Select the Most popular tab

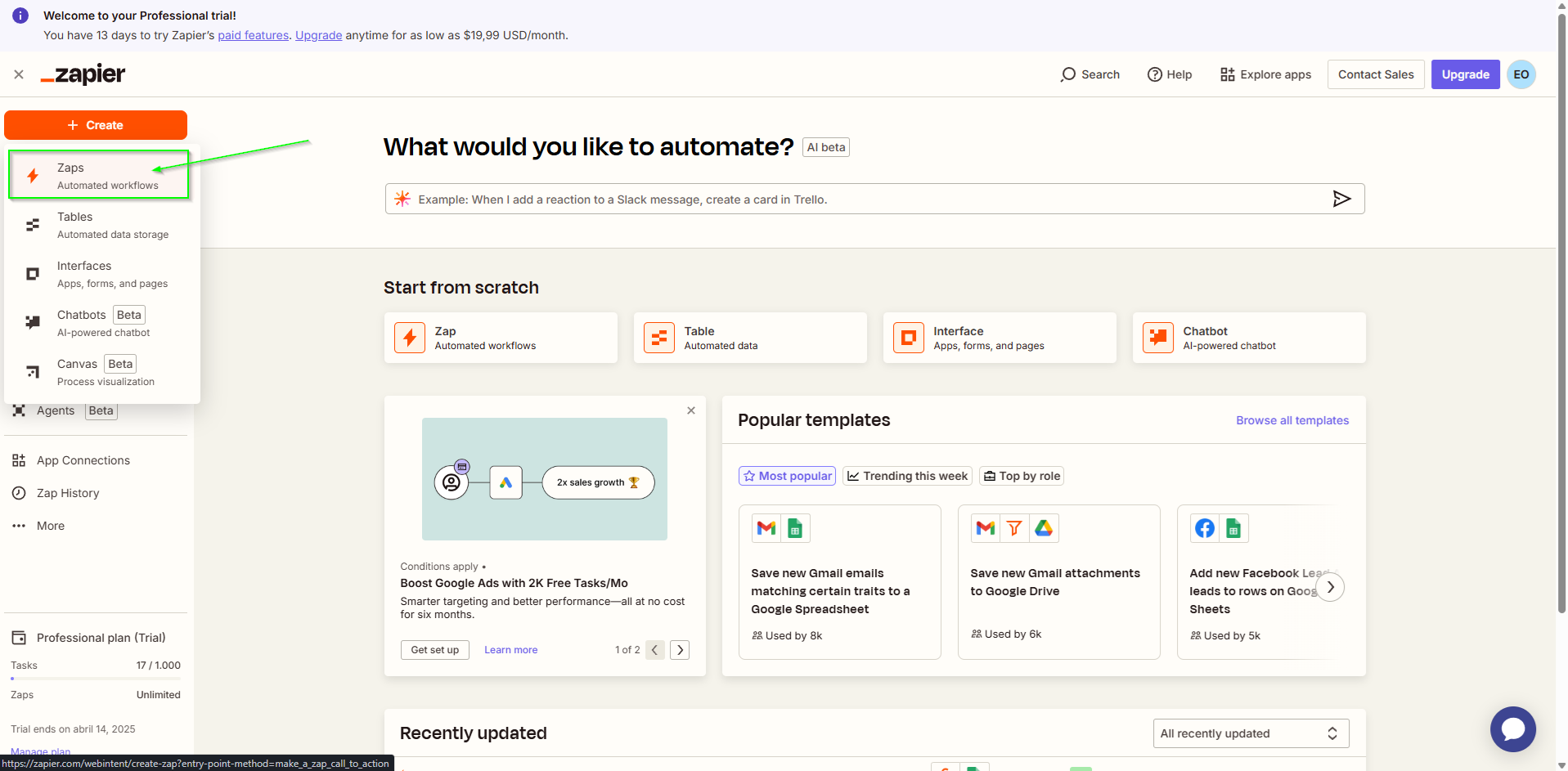pyautogui.click(x=787, y=476)
